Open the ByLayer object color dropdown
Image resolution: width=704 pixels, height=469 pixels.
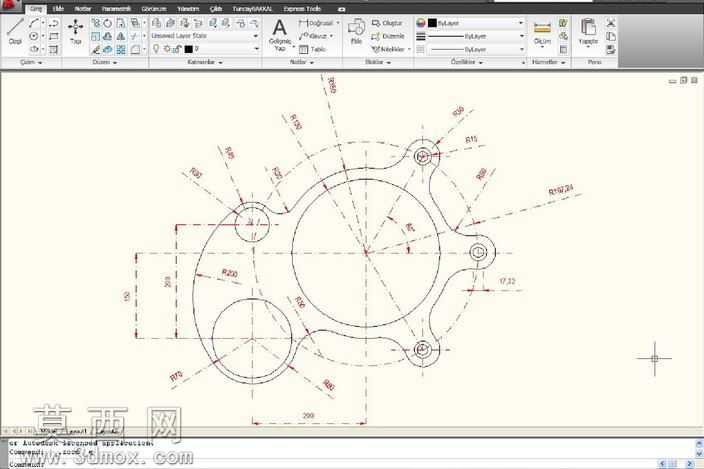point(521,23)
